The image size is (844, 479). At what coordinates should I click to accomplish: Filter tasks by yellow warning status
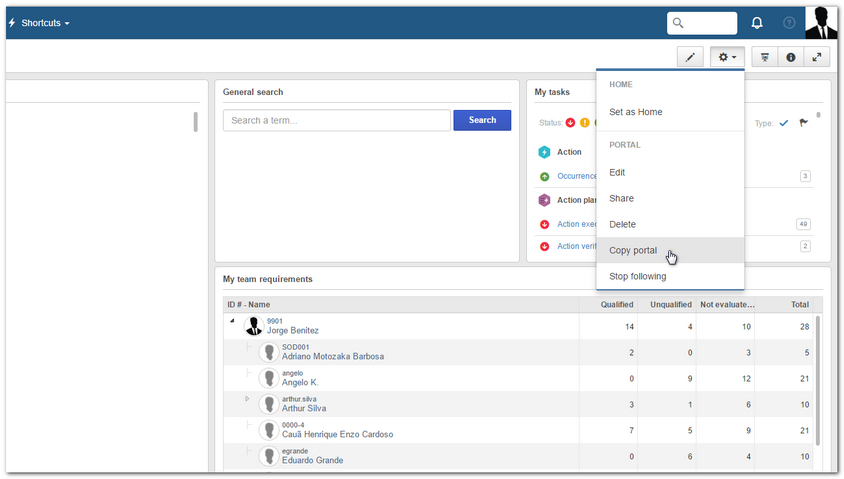585,123
